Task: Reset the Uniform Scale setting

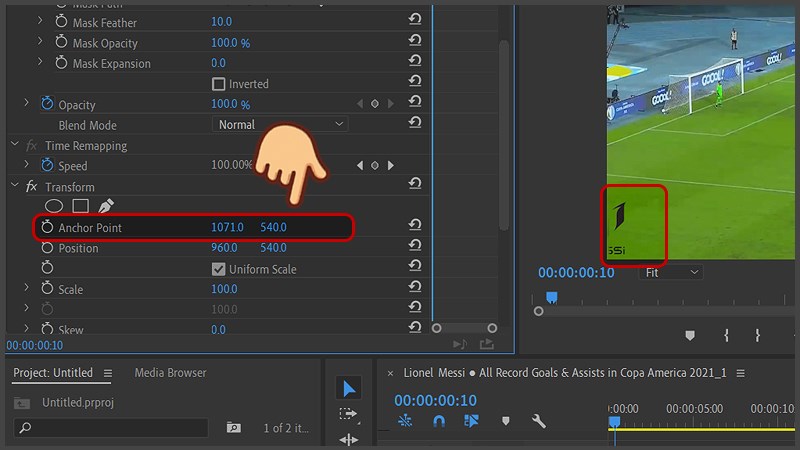Action: click(415, 266)
